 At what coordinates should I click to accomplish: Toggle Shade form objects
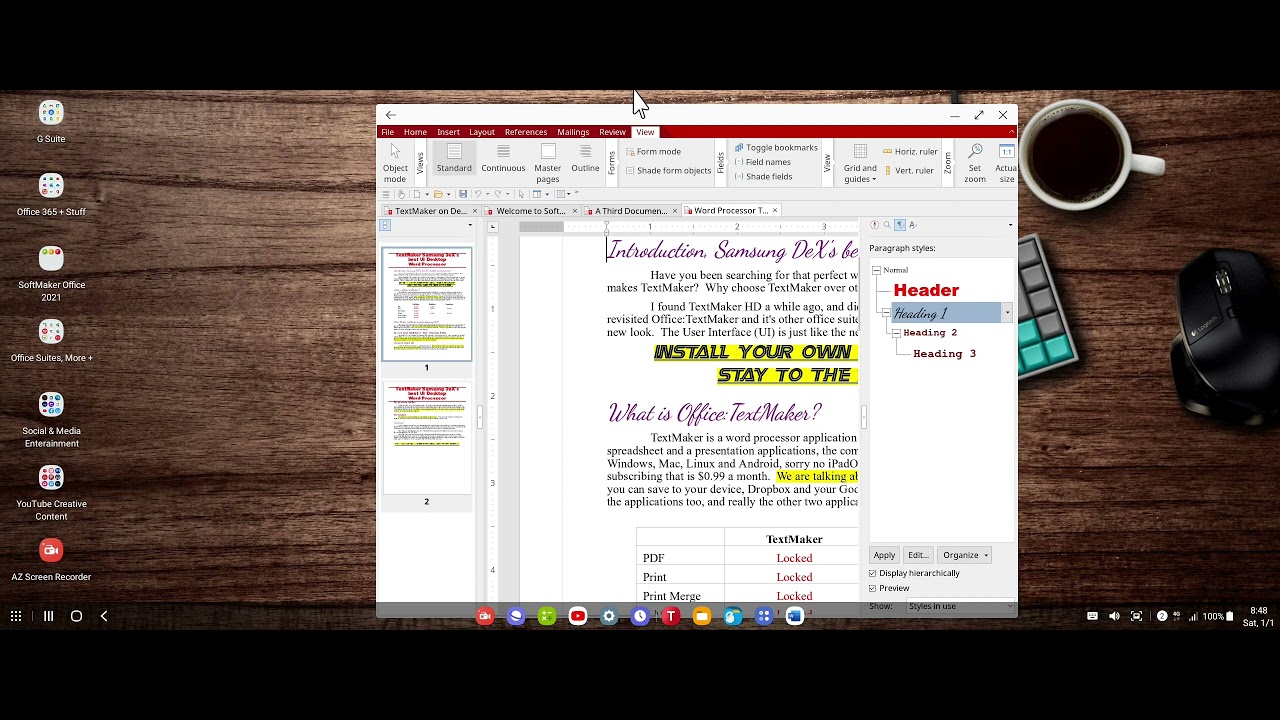(x=669, y=171)
